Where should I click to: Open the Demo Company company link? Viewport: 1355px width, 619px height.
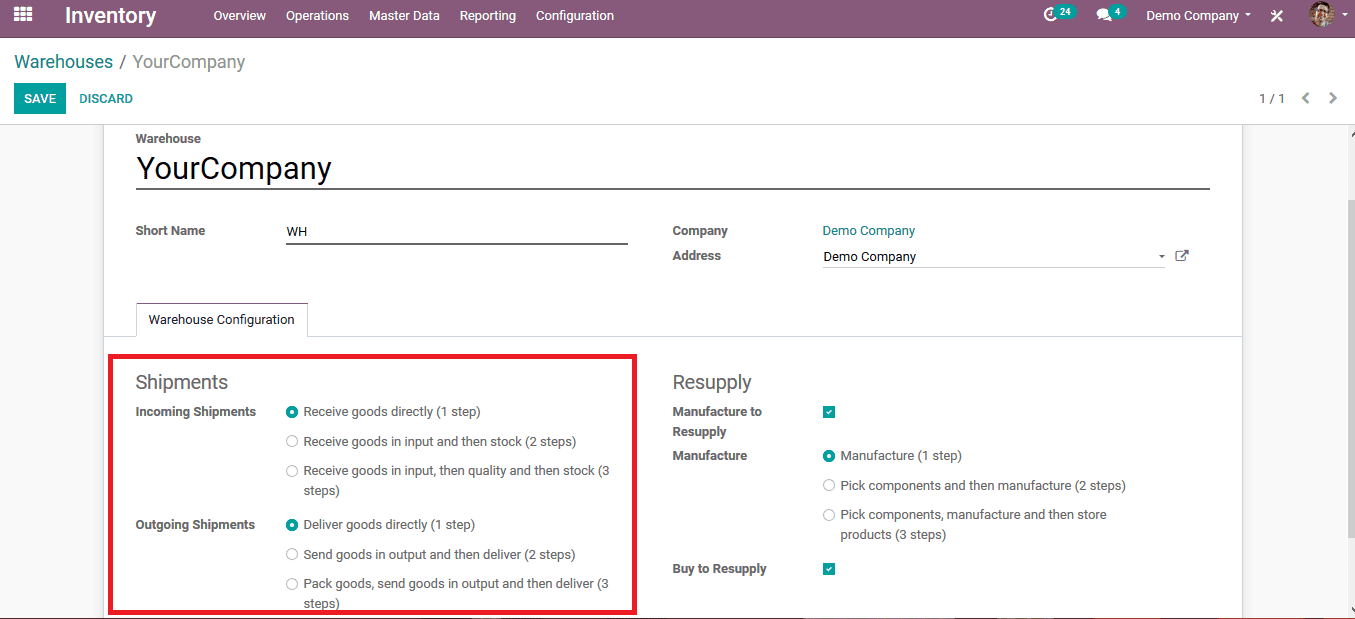click(869, 231)
